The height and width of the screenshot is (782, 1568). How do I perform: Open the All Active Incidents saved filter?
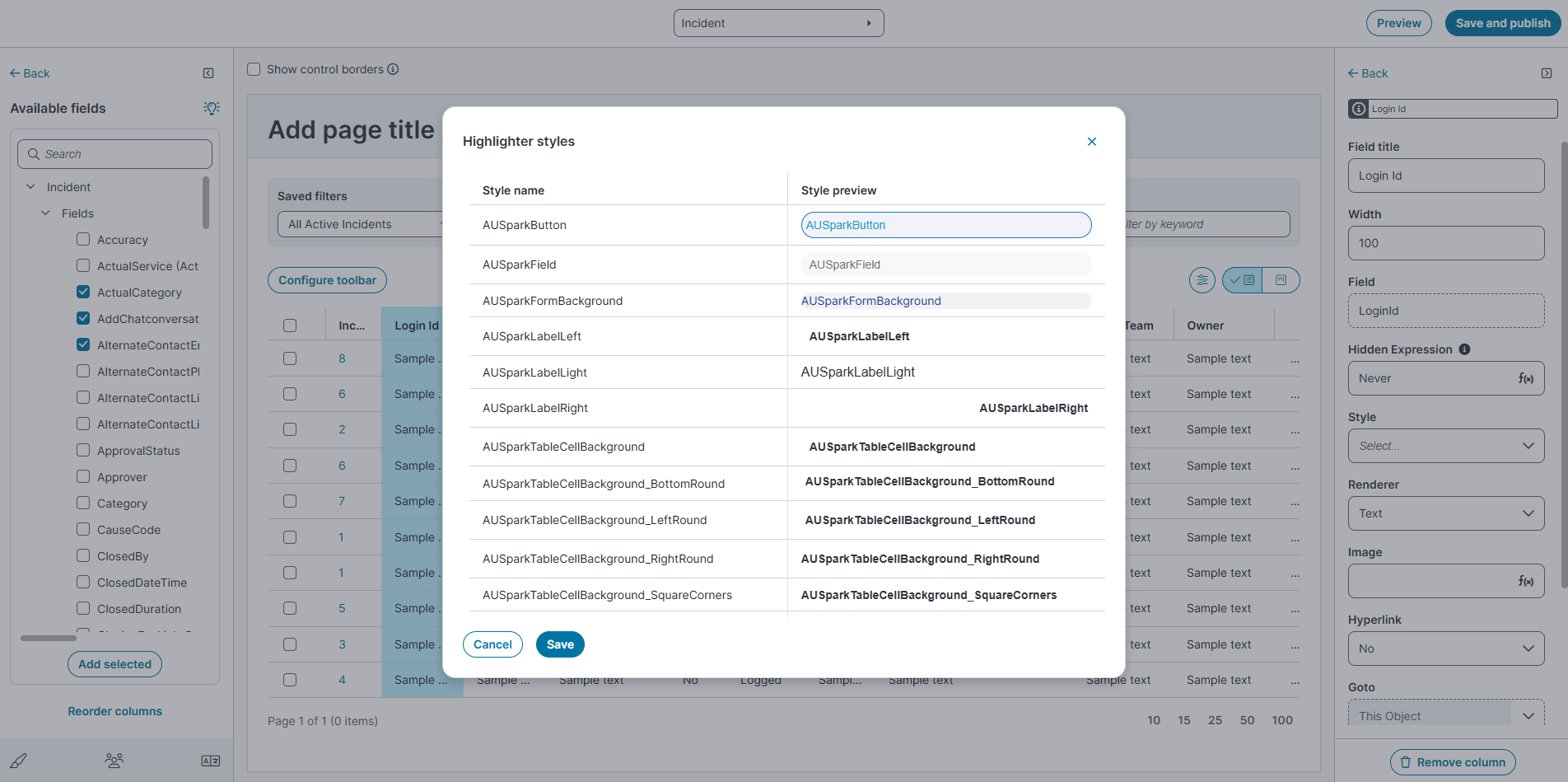click(x=361, y=224)
